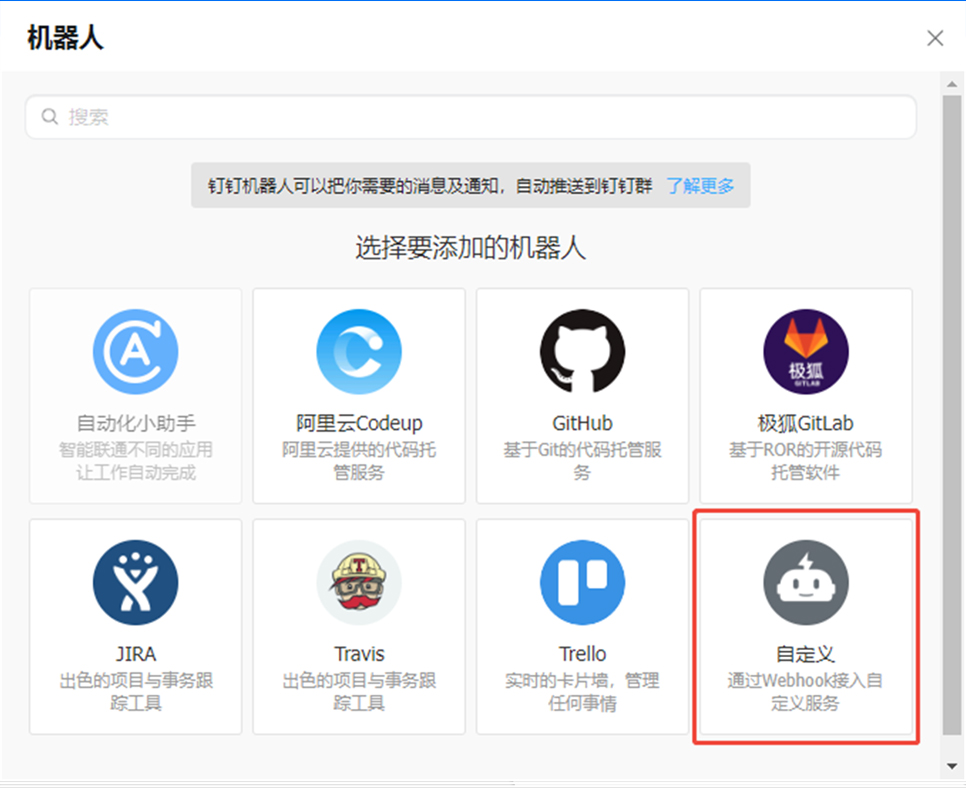
Task: Click the search magnifier icon
Action: point(49,116)
